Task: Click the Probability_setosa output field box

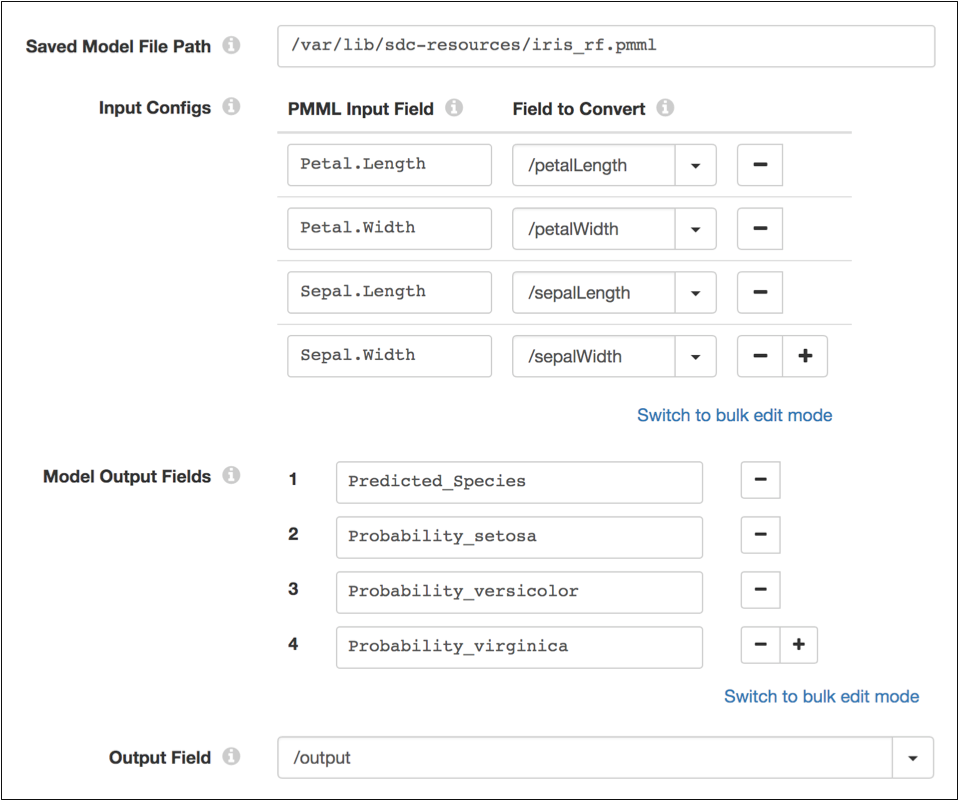Action: pos(519,536)
